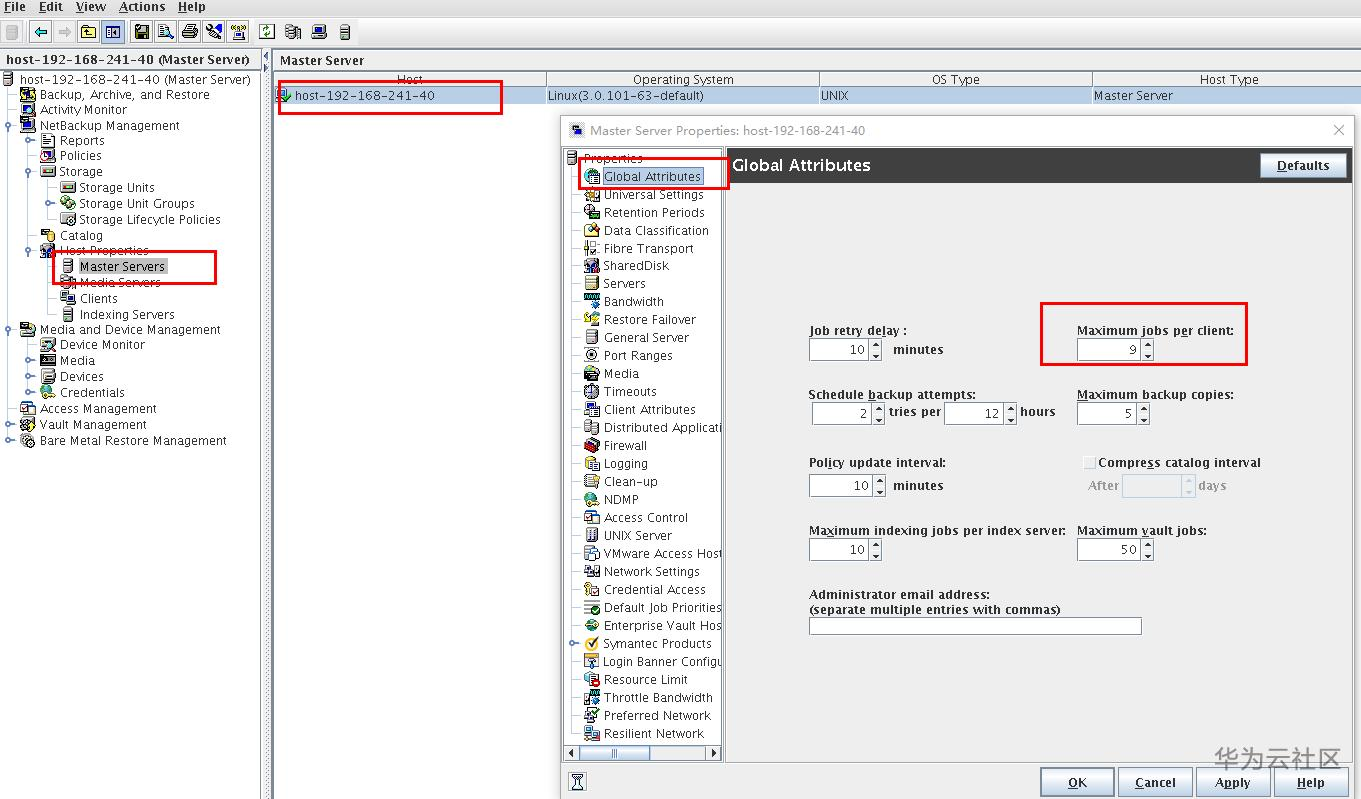Click the print preview magnifier toolbar icon
Viewport: 1361px width, 799px height.
[166, 32]
